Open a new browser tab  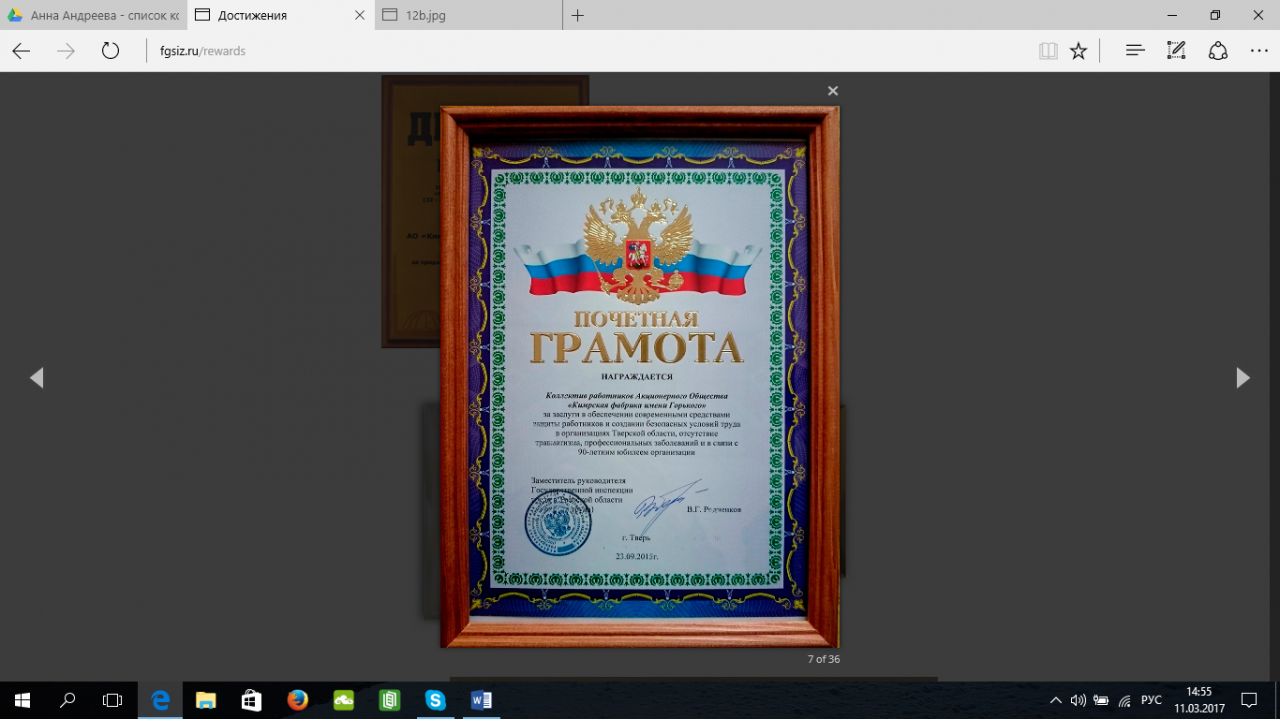[577, 16]
